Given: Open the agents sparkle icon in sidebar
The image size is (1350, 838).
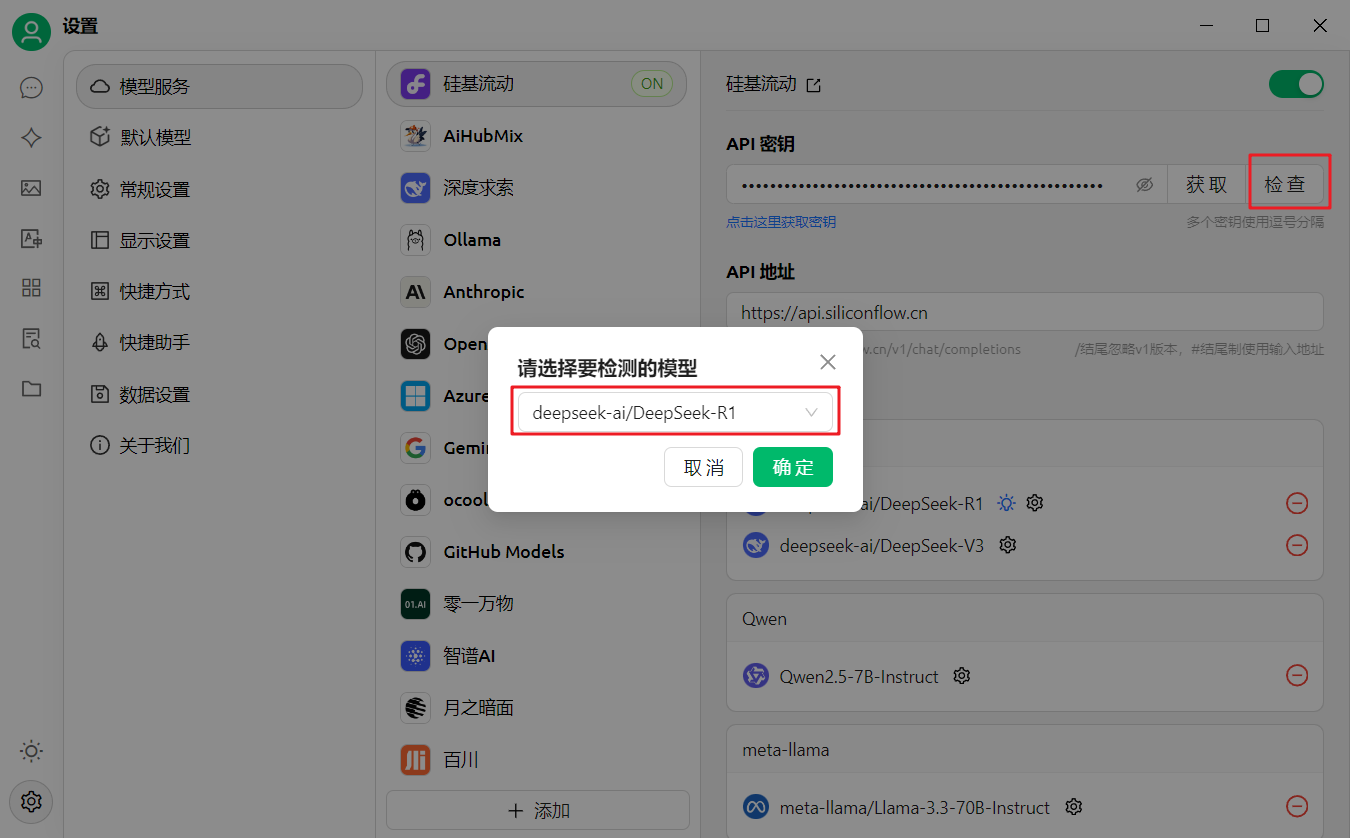Looking at the screenshot, I should point(31,138).
